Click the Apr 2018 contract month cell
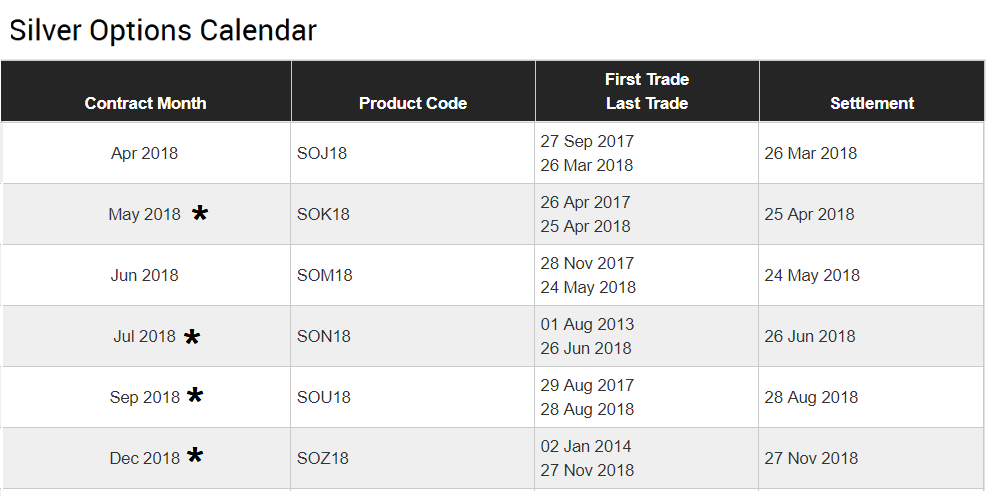This screenshot has height=497, width=989. pos(144,153)
